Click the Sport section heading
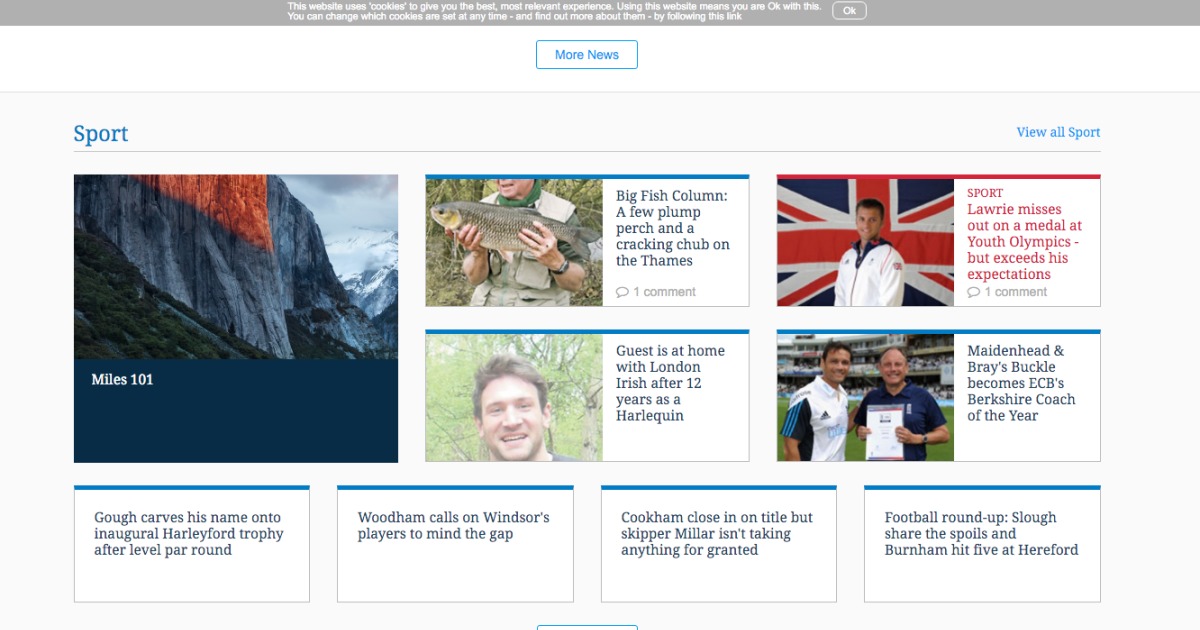 pyautogui.click(x=101, y=134)
